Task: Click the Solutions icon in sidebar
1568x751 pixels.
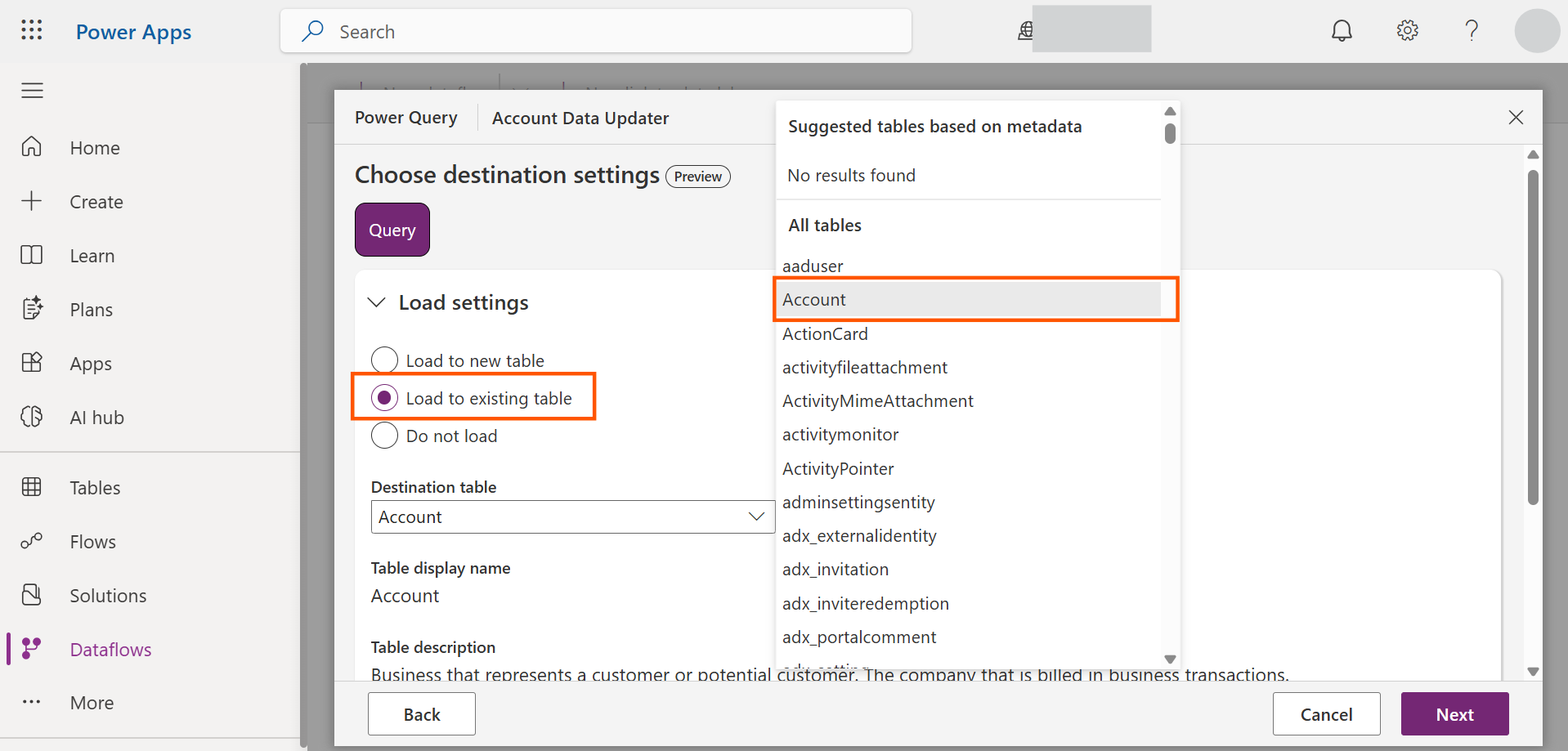Action: pyautogui.click(x=32, y=595)
